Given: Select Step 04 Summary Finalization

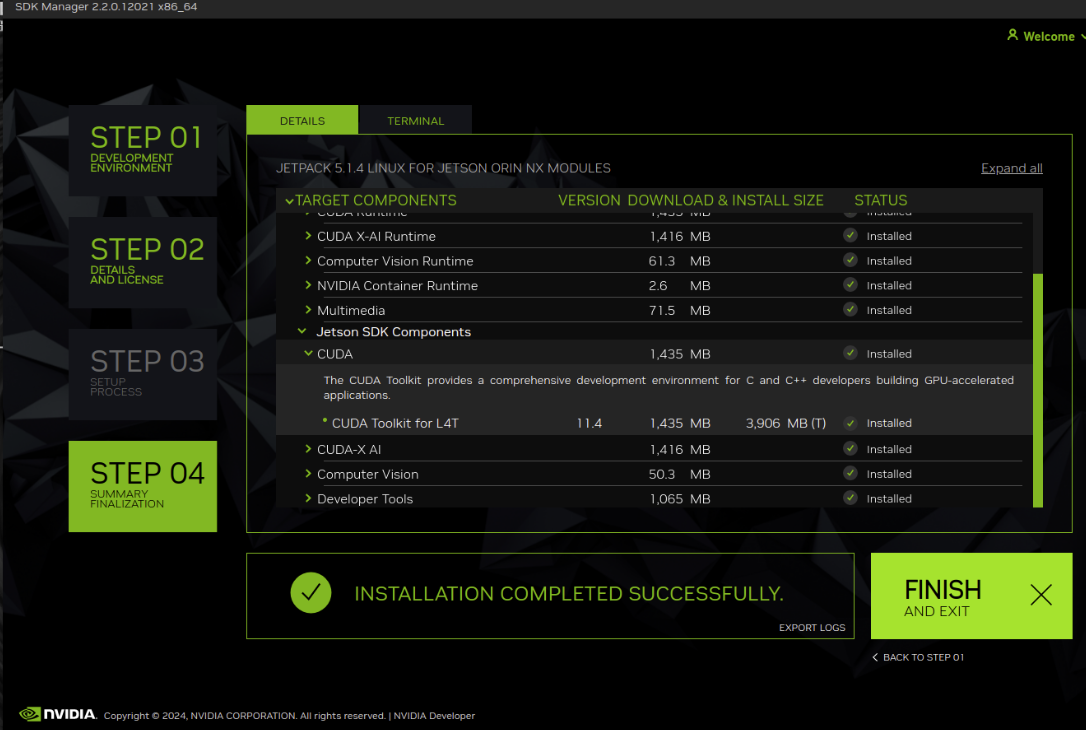Looking at the screenshot, I should tap(143, 486).
